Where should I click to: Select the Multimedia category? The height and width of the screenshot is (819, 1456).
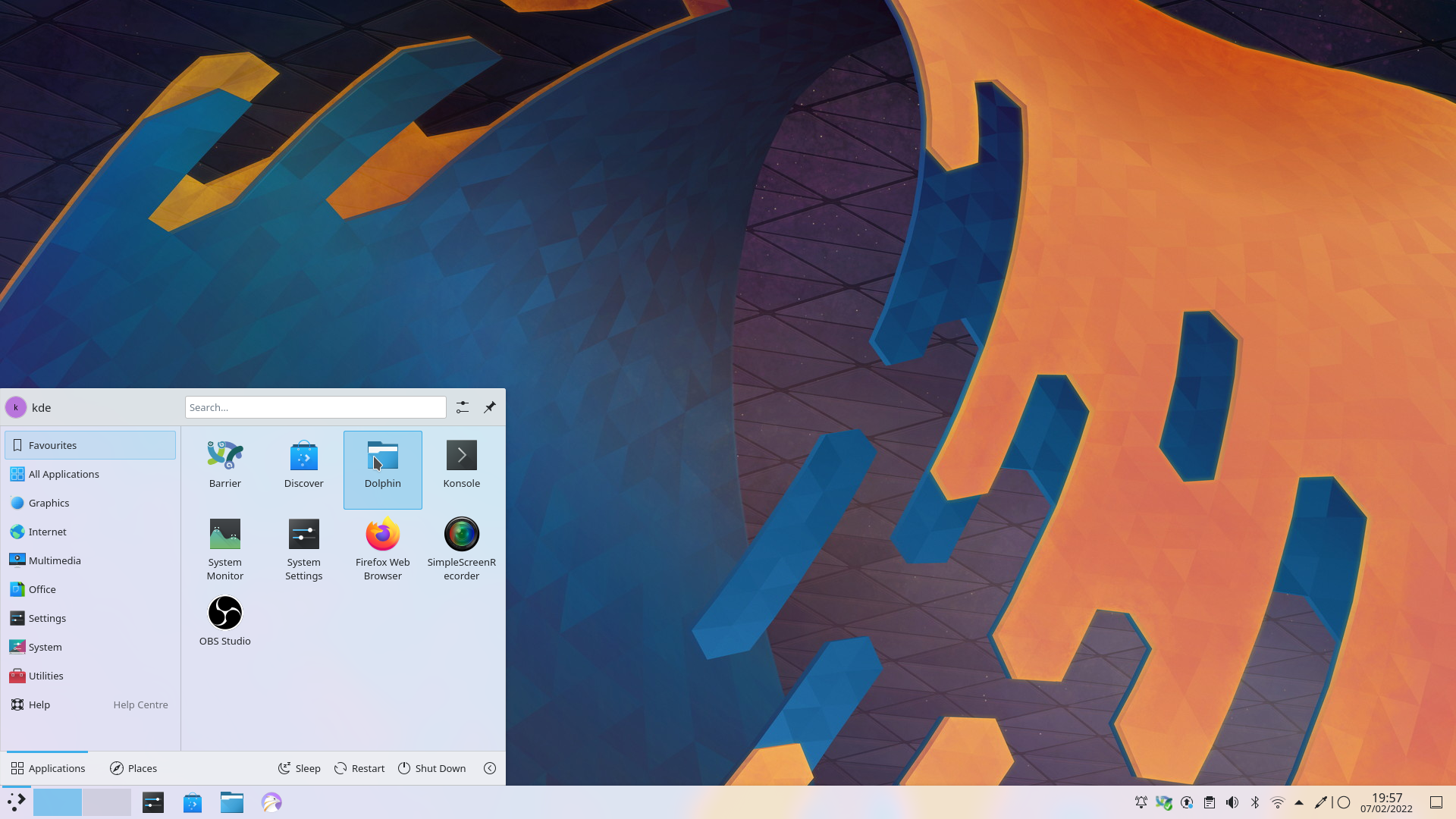pyautogui.click(x=55, y=560)
